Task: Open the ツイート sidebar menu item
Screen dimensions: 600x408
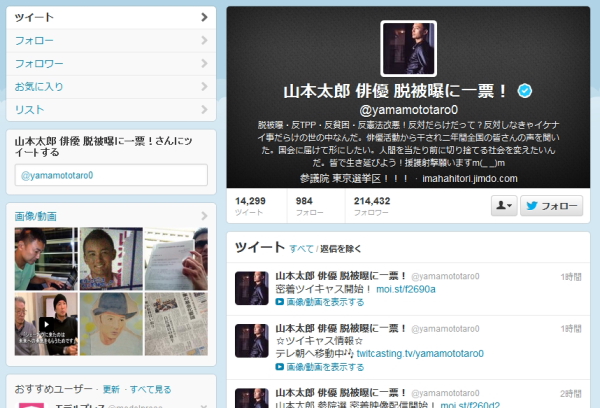Action: pos(111,17)
